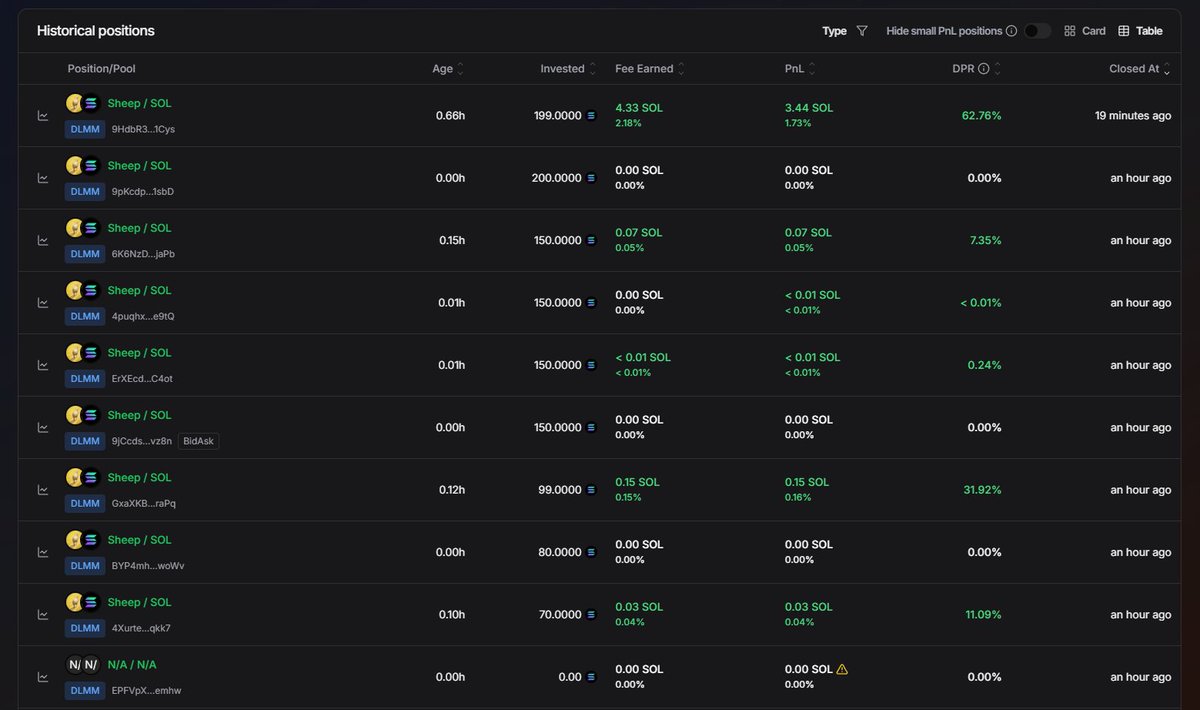The image size is (1200, 710).
Task: Click the 7.35% DPR value
Action: point(985,240)
